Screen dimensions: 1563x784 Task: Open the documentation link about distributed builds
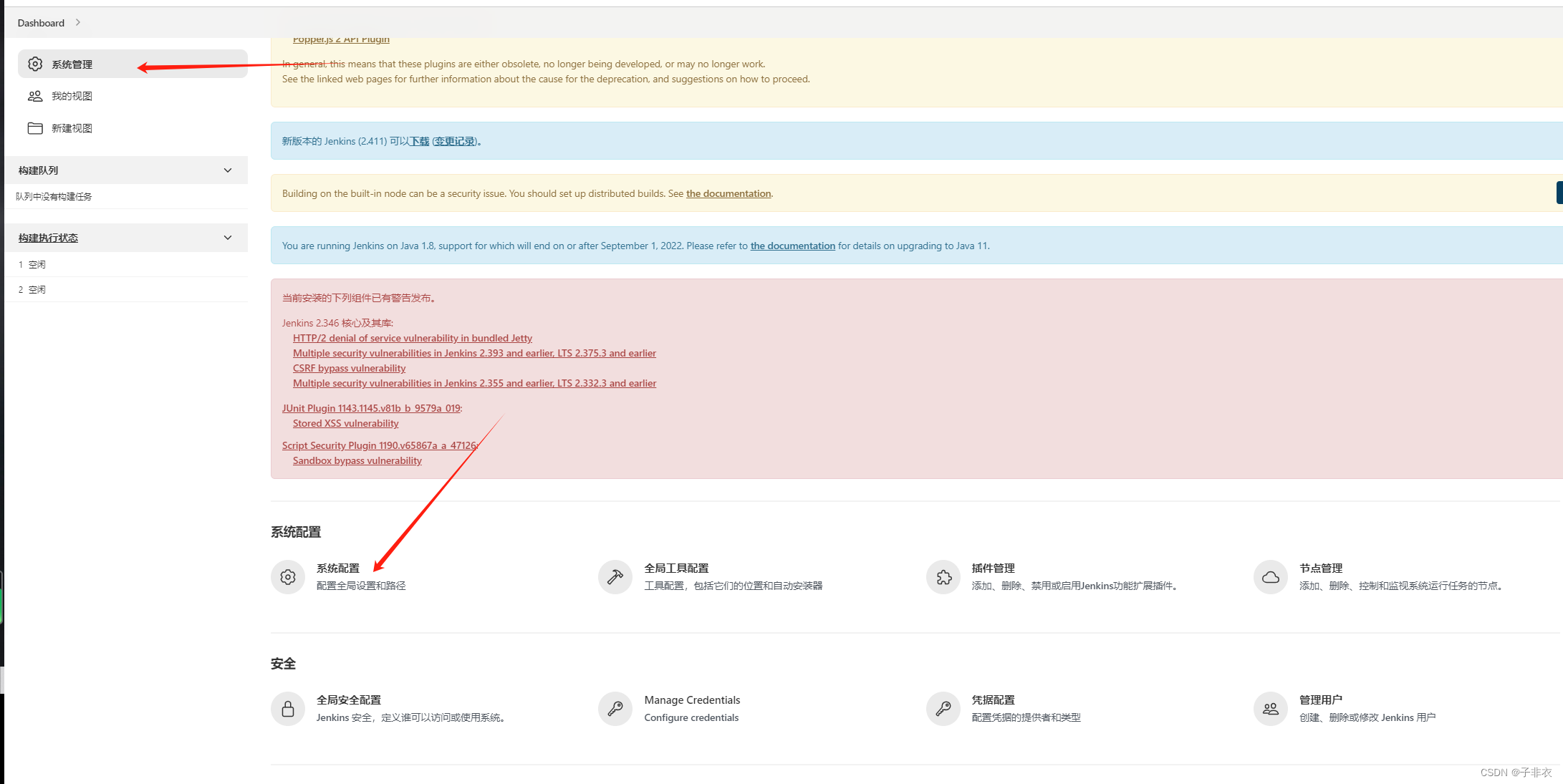pyautogui.click(x=728, y=193)
